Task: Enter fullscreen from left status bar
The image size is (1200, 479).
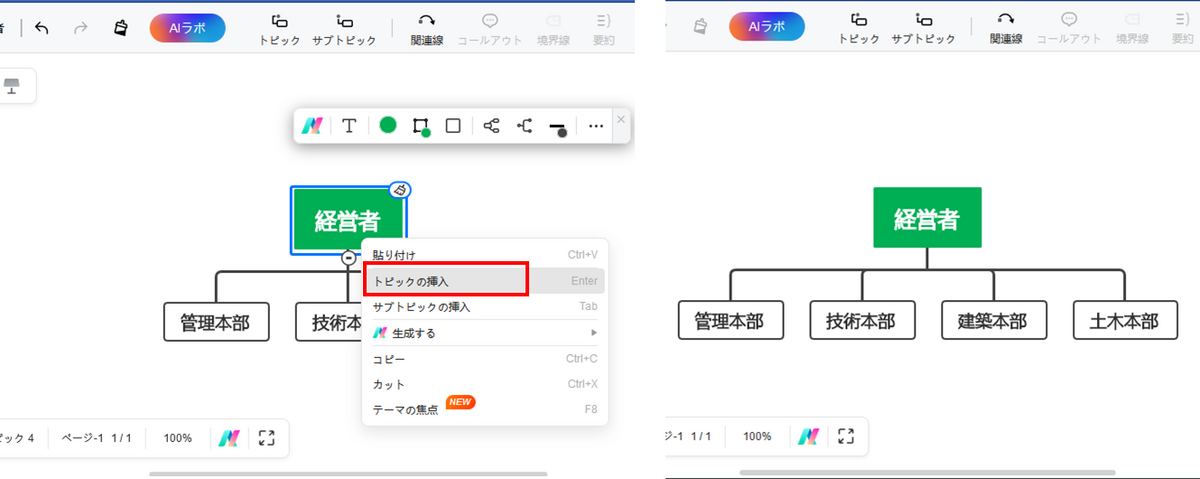Action: tap(267, 438)
